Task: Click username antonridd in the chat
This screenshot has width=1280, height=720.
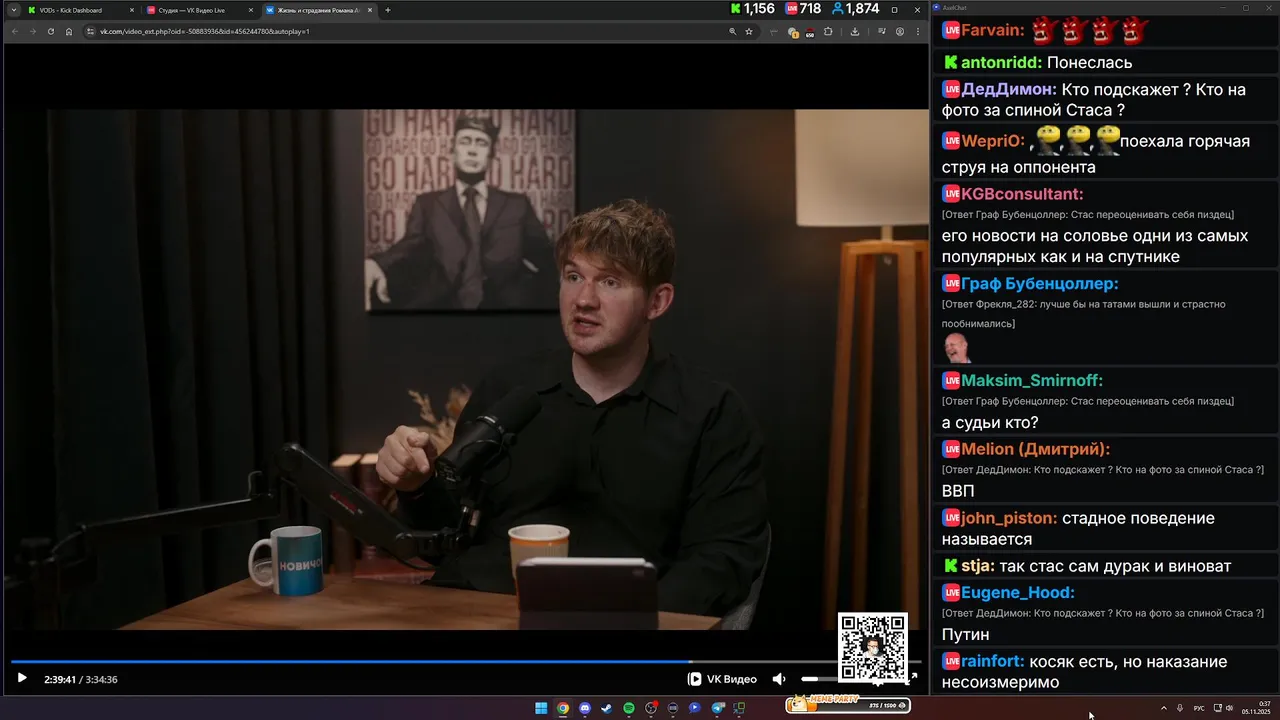Action: [x=1001, y=62]
